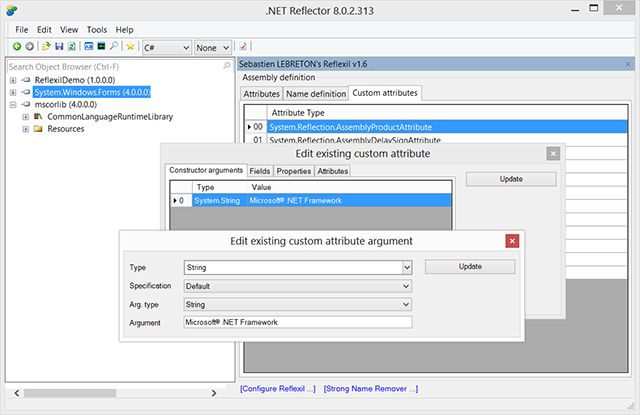Click the magnifying glass search toolbar icon
Image resolution: width=640 pixels, height=415 pixels.
114,46
